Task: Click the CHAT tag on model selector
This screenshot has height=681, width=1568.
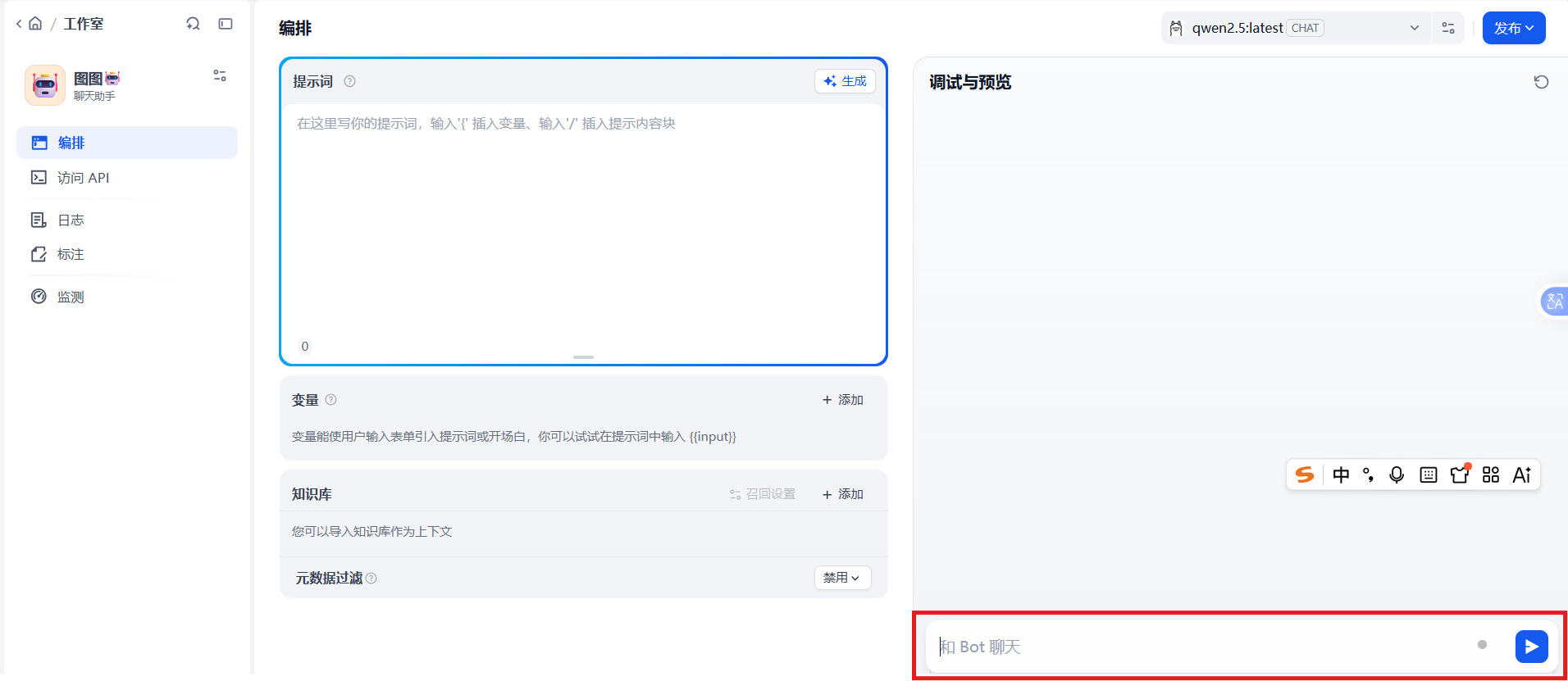Action: [1305, 28]
